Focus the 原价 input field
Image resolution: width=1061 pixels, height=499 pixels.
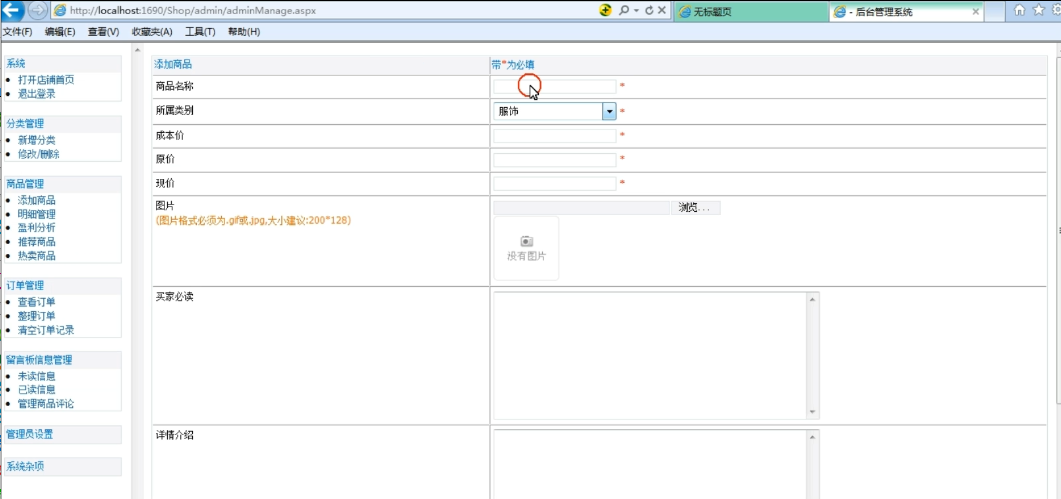pos(555,160)
